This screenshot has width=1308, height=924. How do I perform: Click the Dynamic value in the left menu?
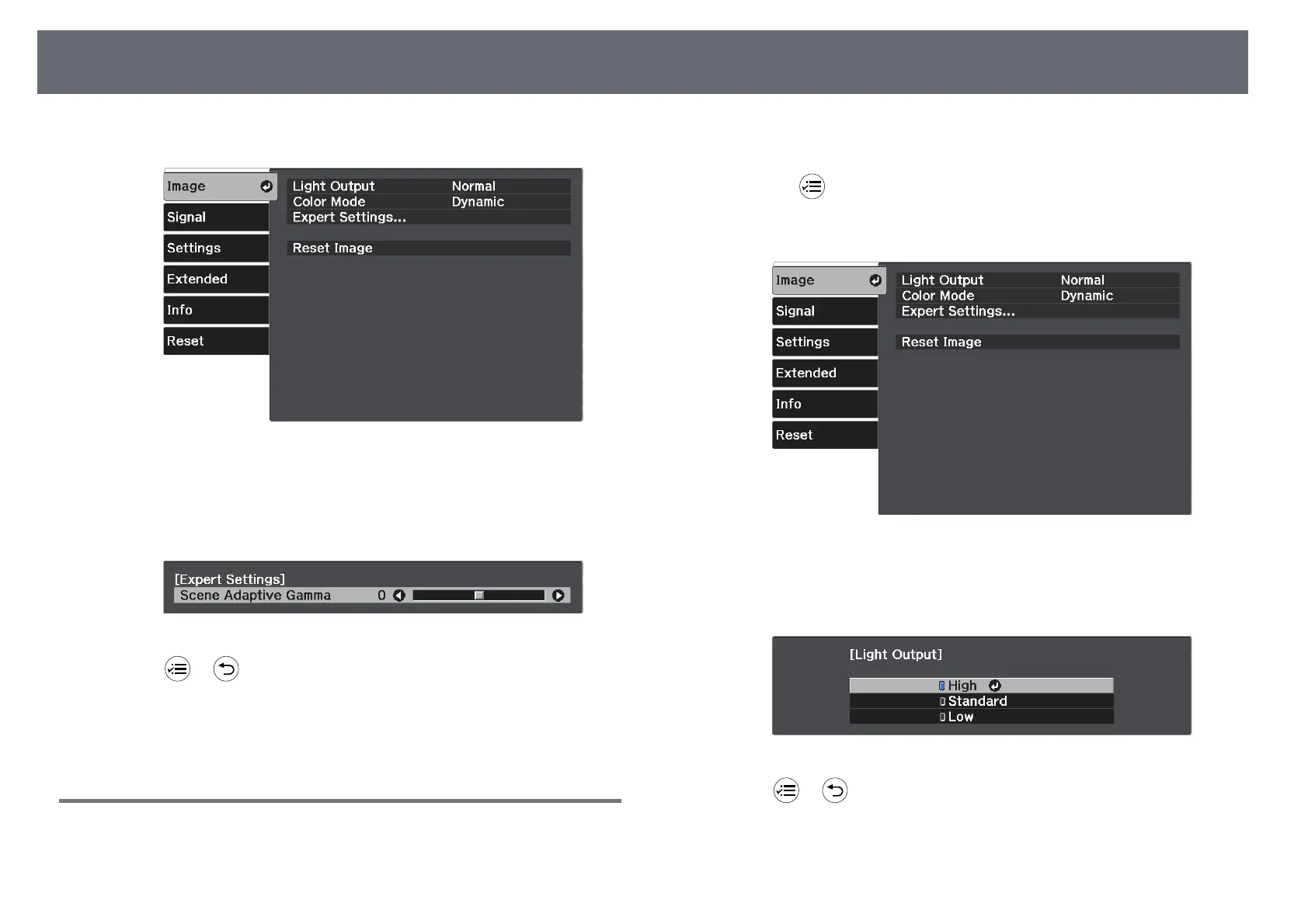[x=478, y=202]
